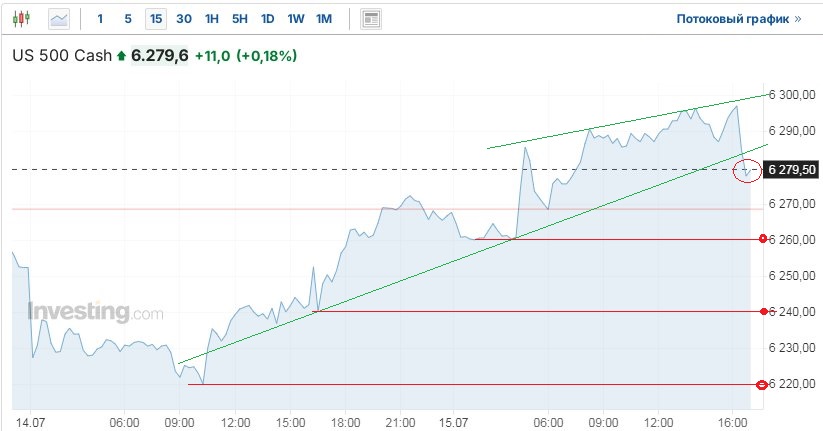823x431 pixels.
Task: Select the 1 minute timeframe
Action: pyautogui.click(x=100, y=19)
